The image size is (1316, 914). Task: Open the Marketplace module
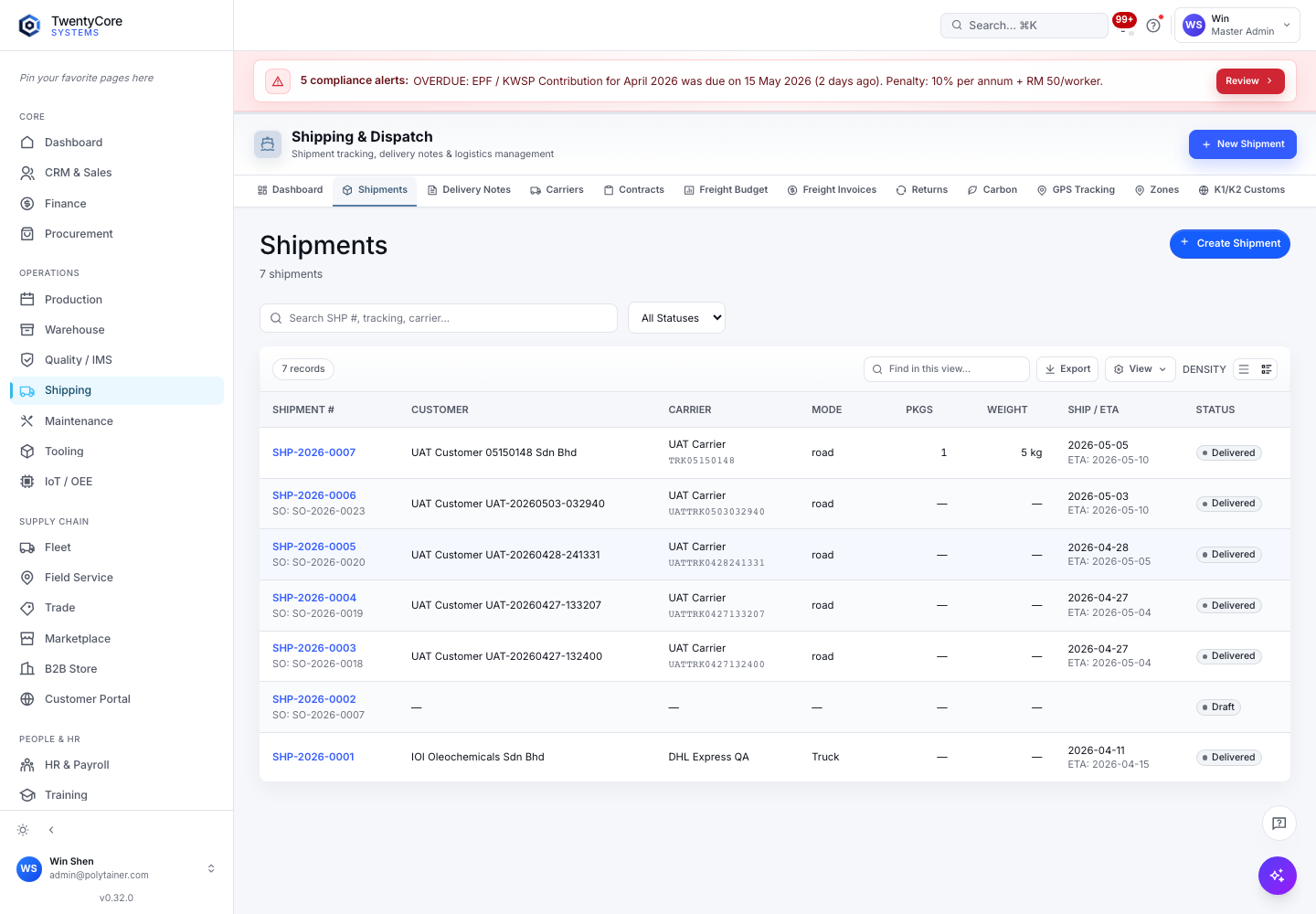[x=117, y=639]
